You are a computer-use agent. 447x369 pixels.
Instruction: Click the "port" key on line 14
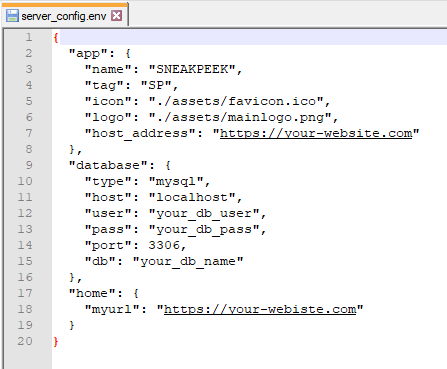[108, 245]
